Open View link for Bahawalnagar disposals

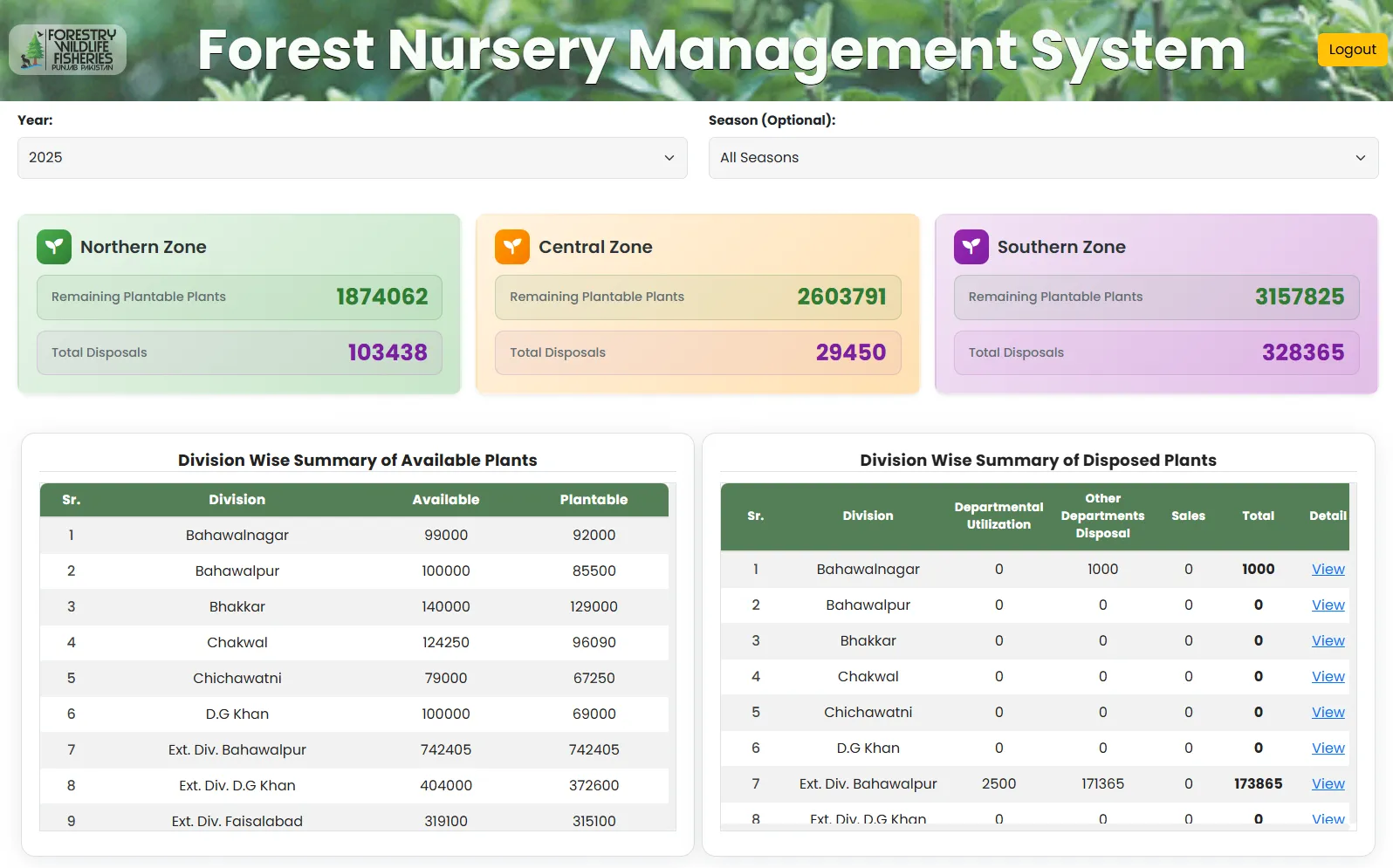[1328, 570]
